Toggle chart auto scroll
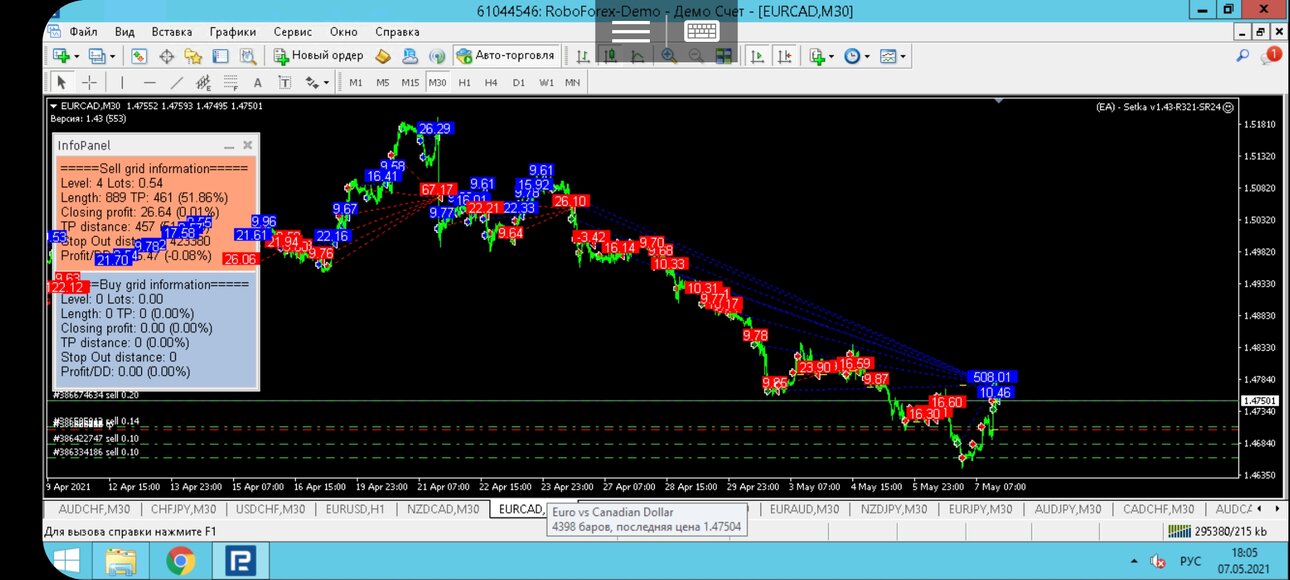Screen dimensions: 1290x580 click(758, 56)
